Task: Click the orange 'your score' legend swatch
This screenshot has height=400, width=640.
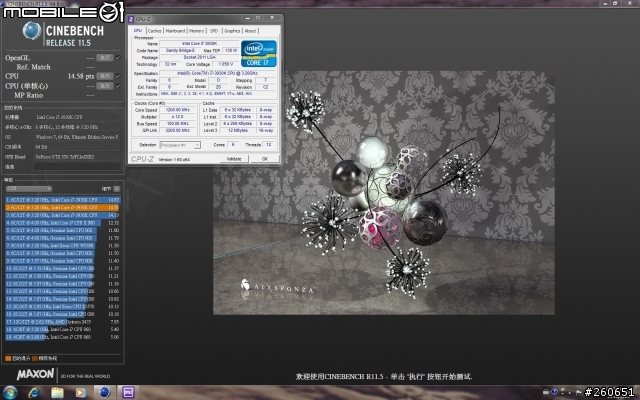Action: (8, 358)
